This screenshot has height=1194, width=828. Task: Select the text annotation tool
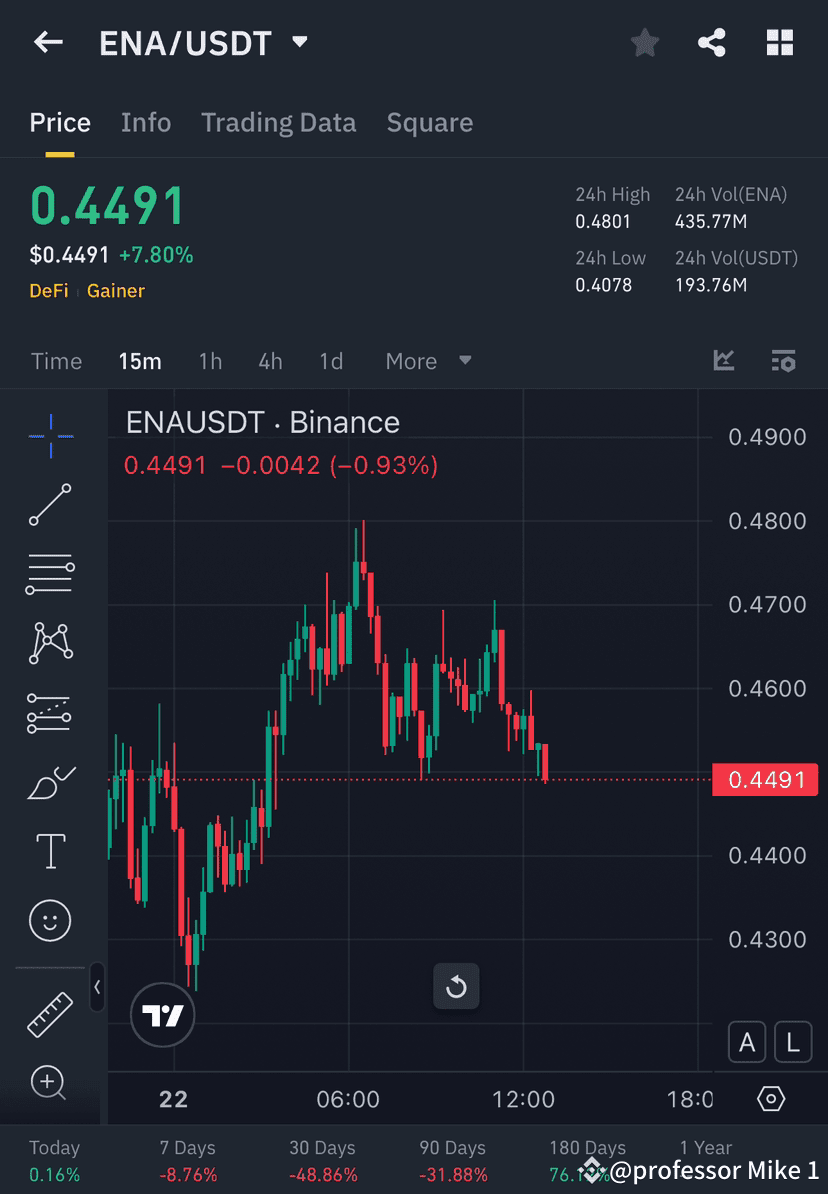tap(50, 850)
